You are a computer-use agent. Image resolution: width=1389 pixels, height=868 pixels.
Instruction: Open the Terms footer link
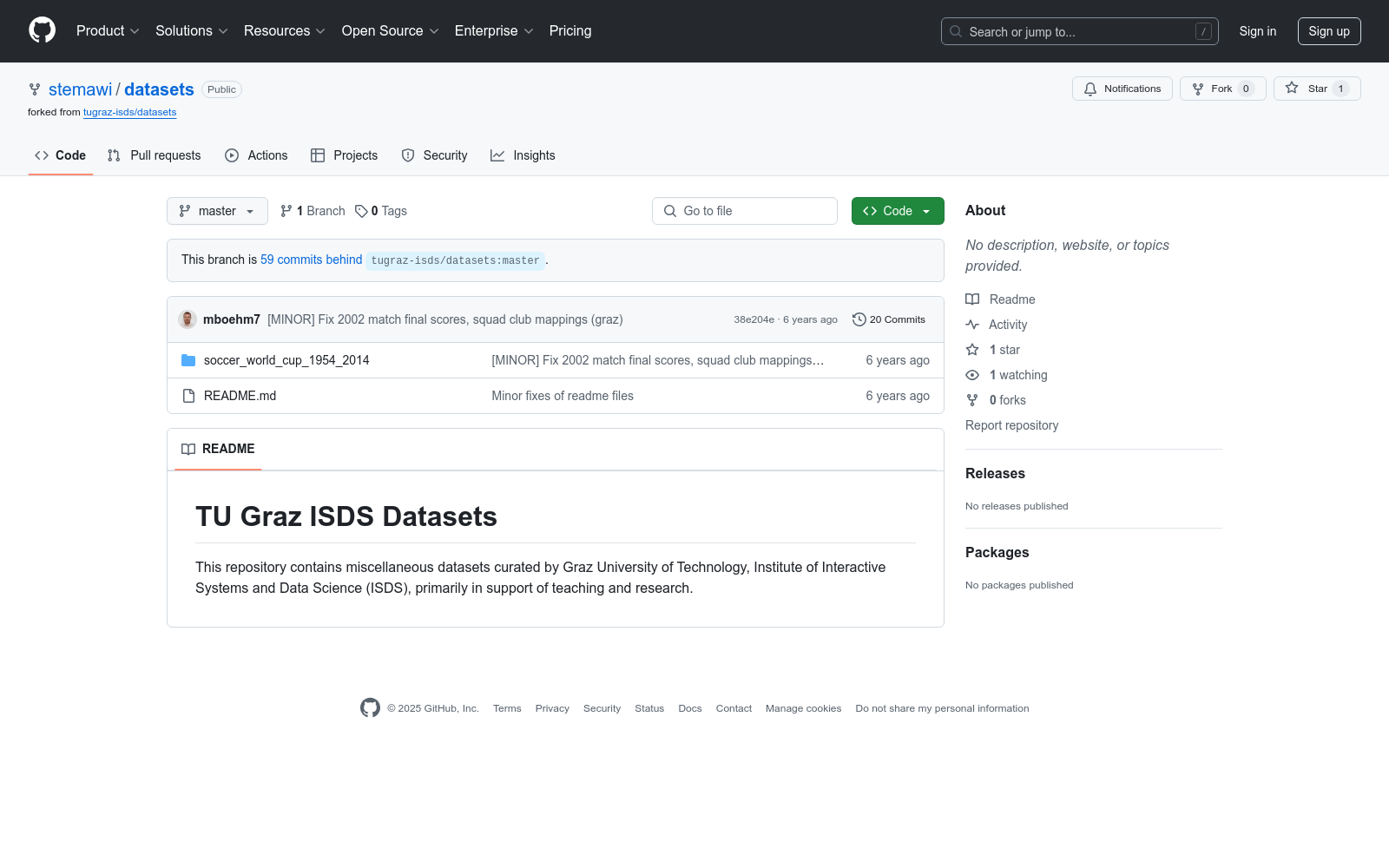coord(507,708)
